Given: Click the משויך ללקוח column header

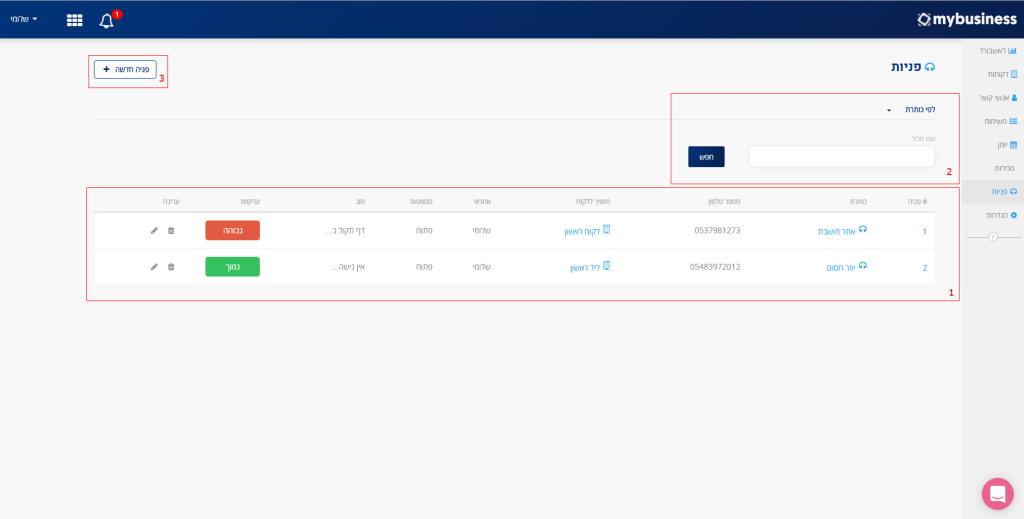Looking at the screenshot, I should (x=592, y=202).
